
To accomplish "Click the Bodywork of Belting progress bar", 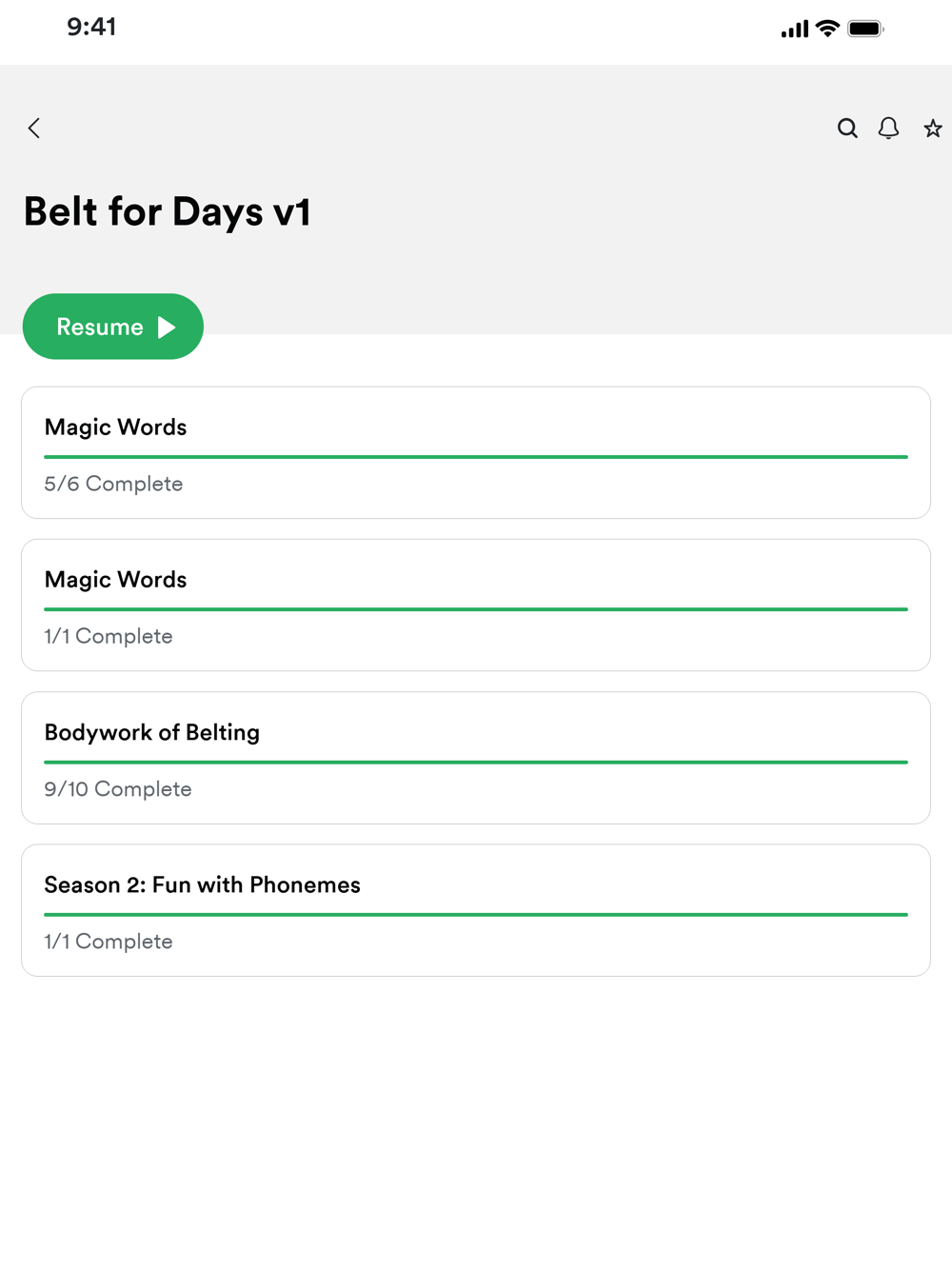I will coord(476,762).
